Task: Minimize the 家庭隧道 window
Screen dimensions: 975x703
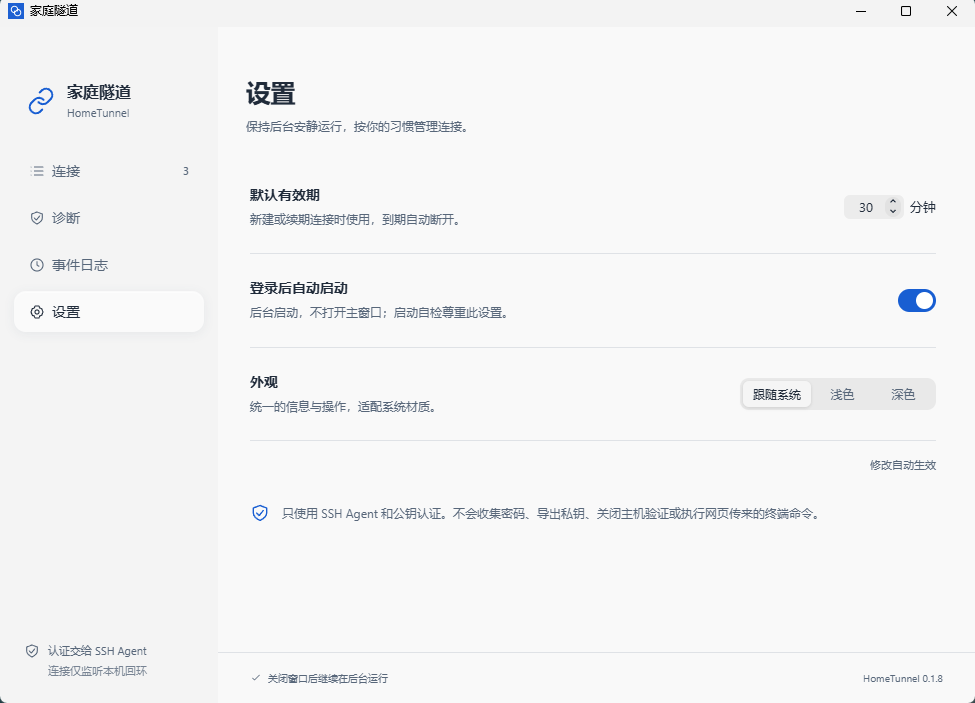Action: click(861, 11)
